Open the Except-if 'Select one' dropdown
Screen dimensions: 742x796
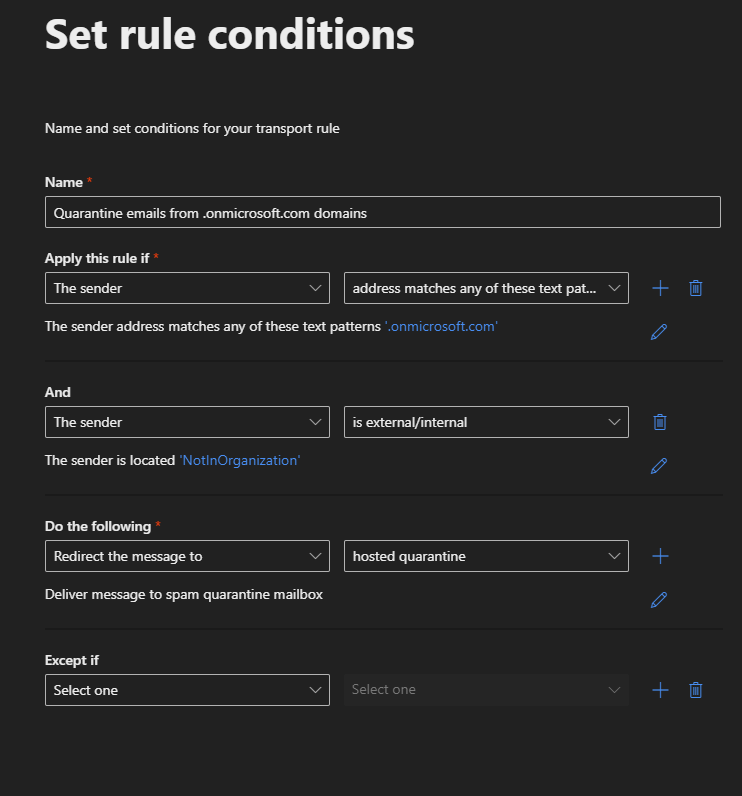tap(187, 690)
